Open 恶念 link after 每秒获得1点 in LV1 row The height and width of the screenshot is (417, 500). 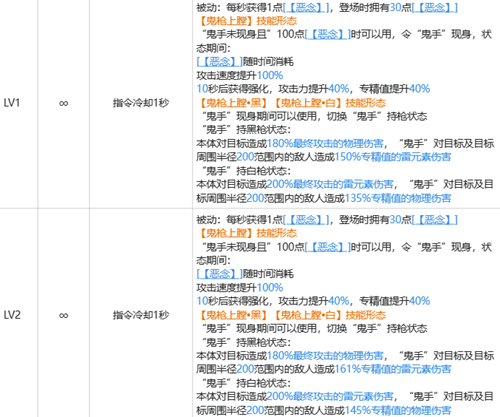click(x=306, y=7)
